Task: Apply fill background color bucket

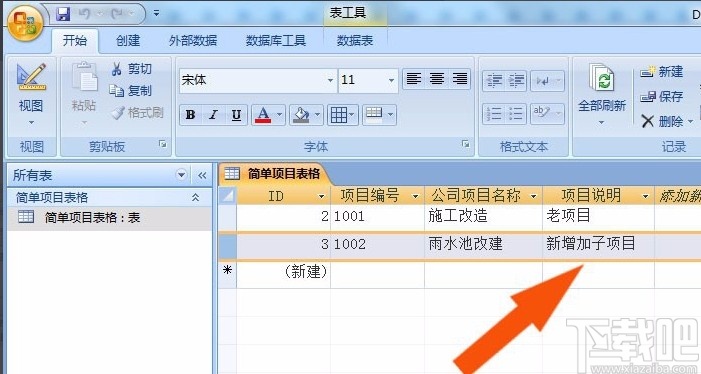Action: click(x=301, y=115)
